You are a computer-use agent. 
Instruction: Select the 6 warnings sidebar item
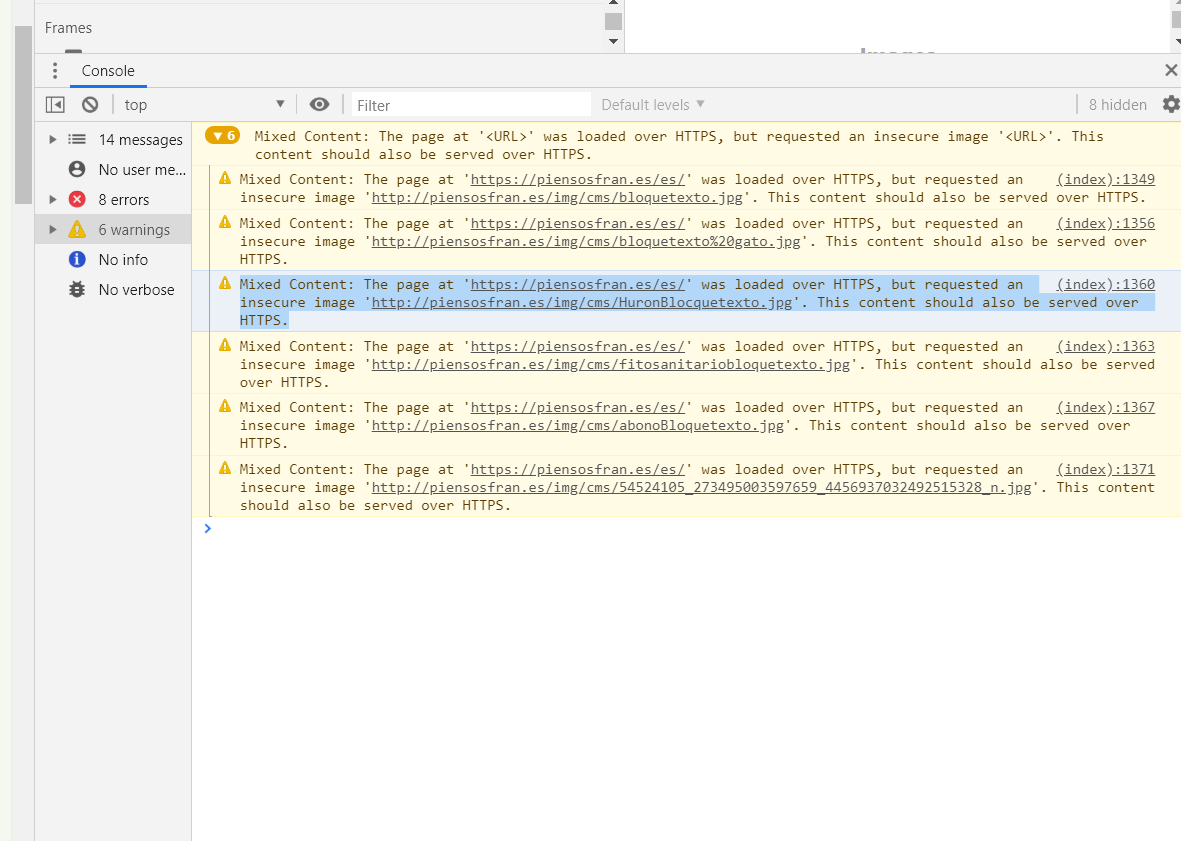pos(114,230)
